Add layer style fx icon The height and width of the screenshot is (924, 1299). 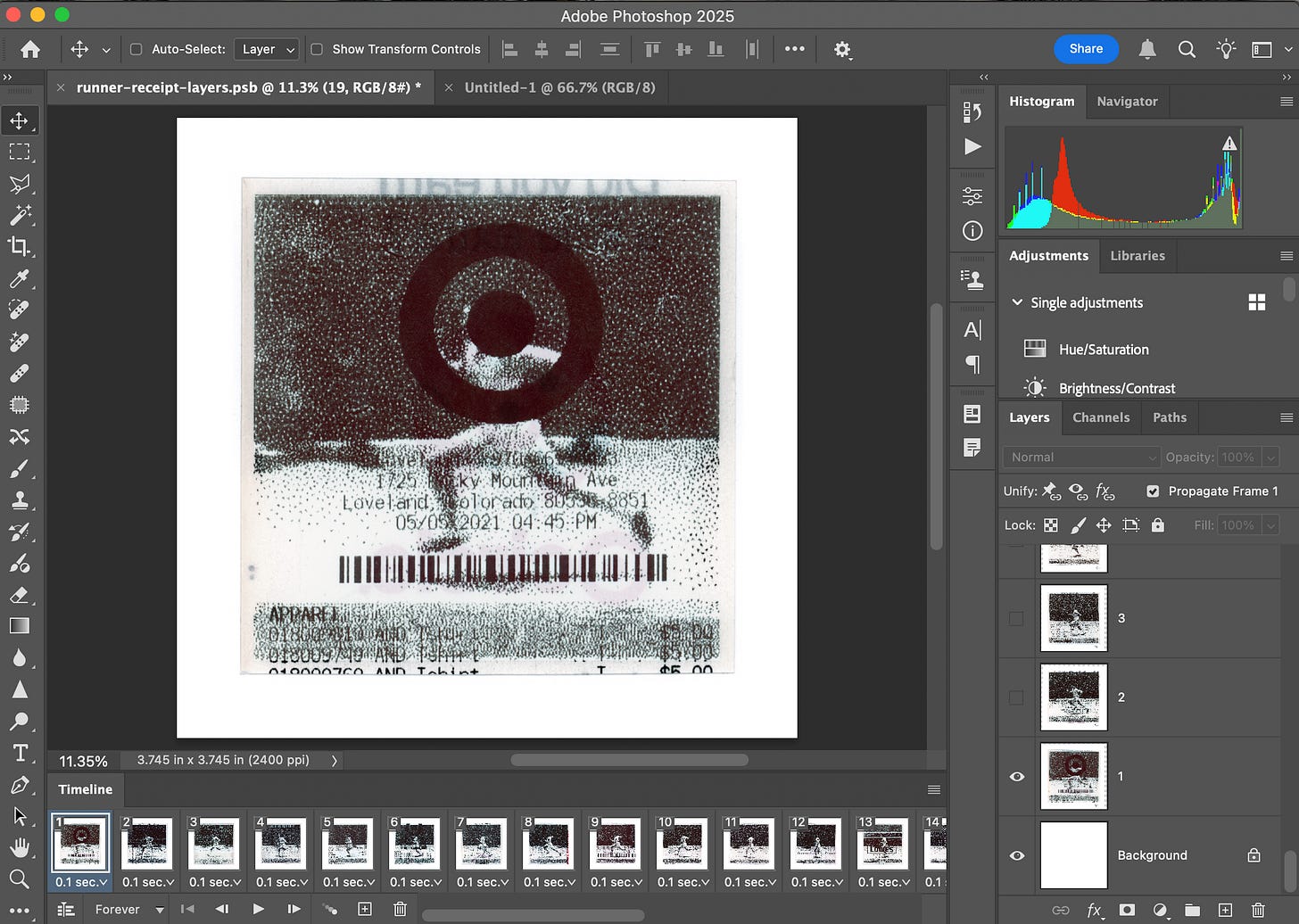pos(1094,910)
